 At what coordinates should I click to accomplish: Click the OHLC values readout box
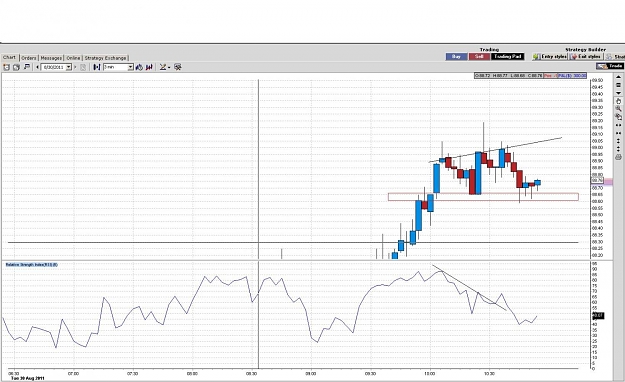click(x=509, y=76)
